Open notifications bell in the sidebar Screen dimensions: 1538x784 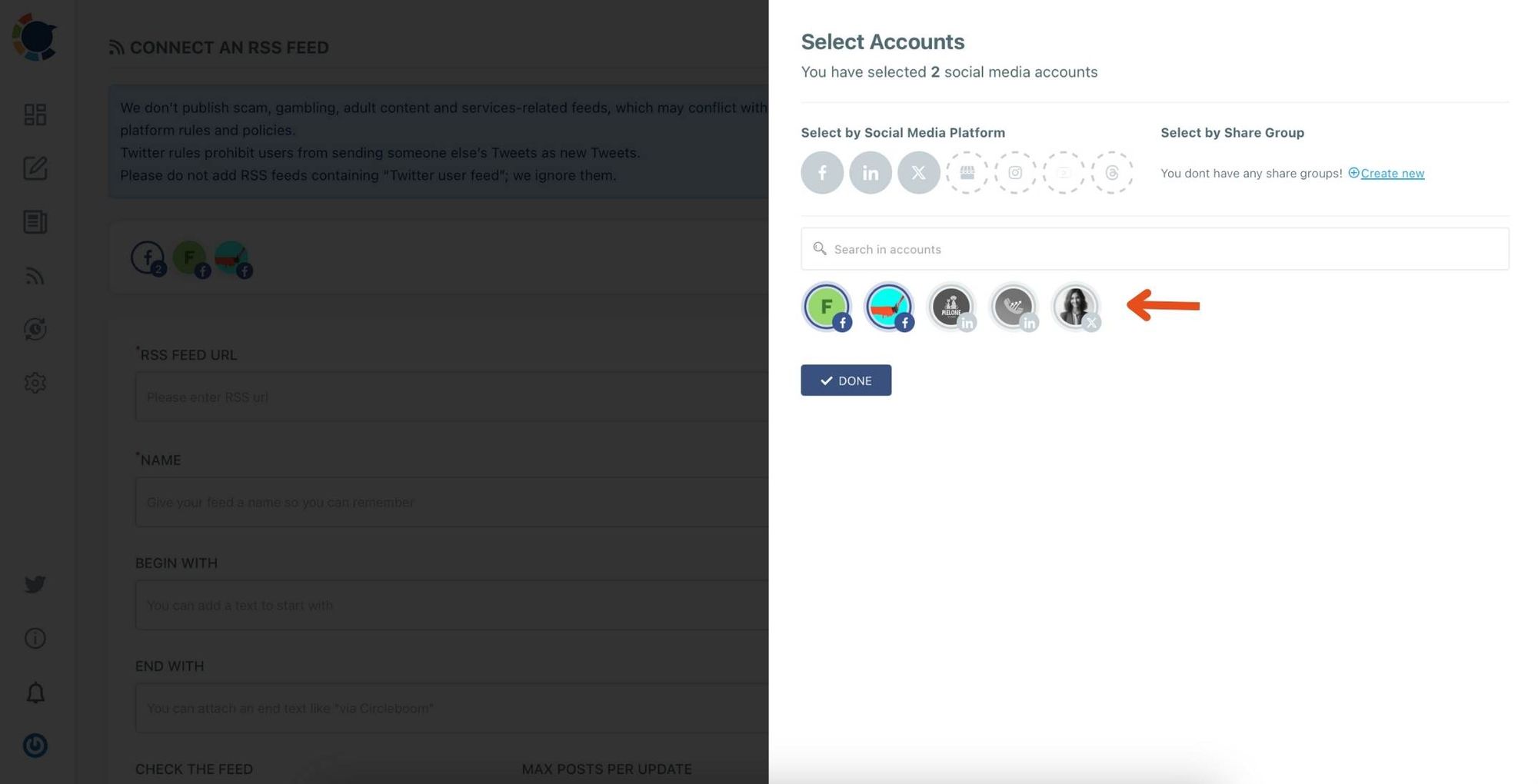[x=35, y=692]
